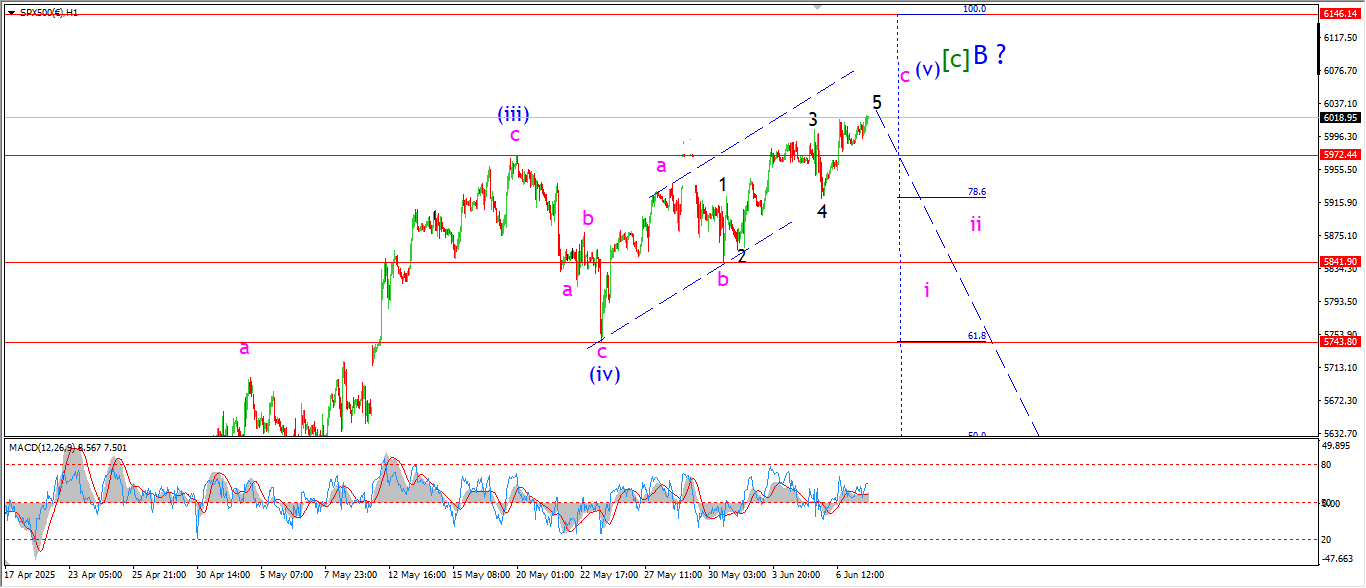Click the gray chart shift marker at top
This screenshot has height=588, width=1366.
pyautogui.click(x=818, y=7)
